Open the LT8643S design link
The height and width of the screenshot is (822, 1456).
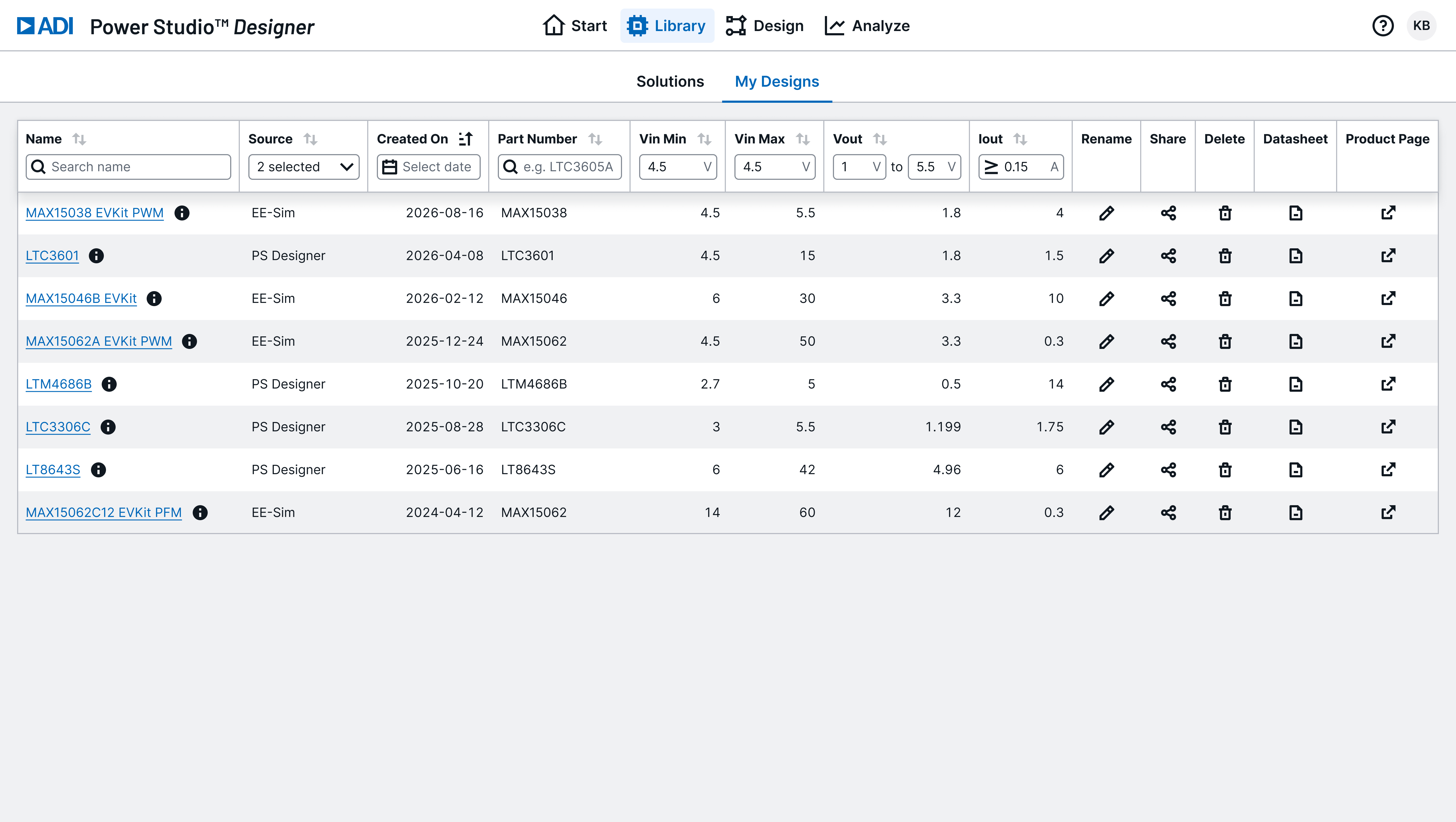coord(53,470)
